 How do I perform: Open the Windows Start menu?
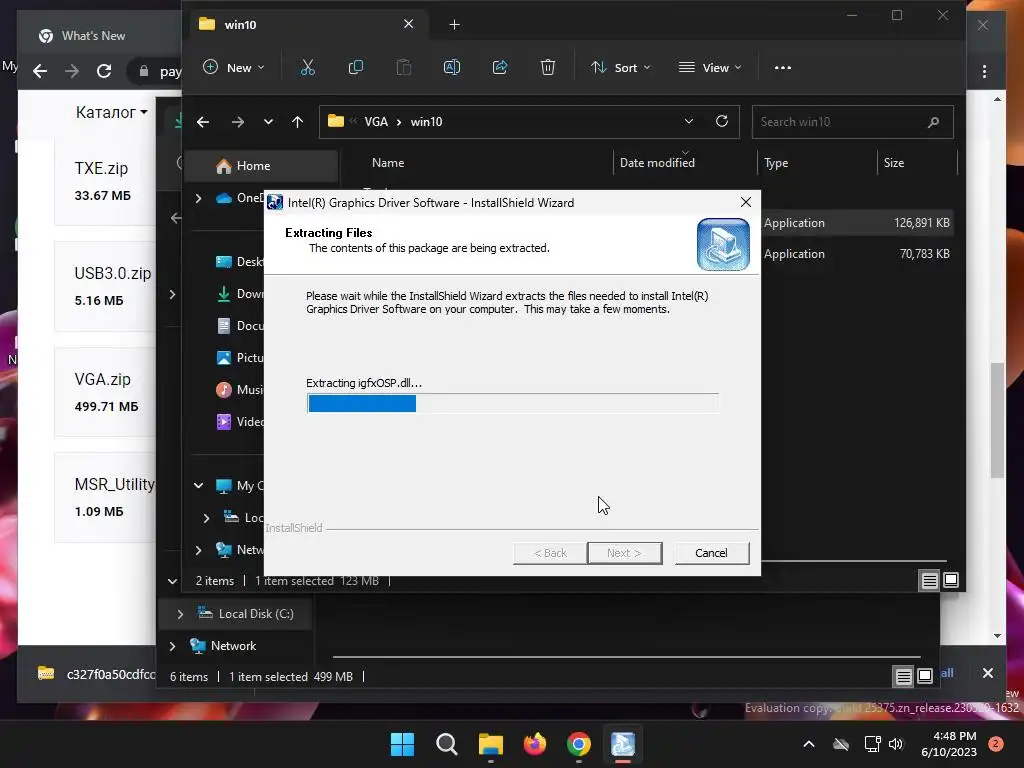(x=402, y=744)
